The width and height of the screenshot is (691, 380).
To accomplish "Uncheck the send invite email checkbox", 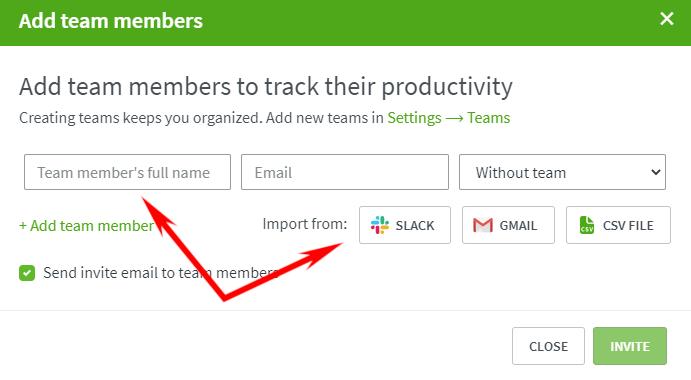I will (x=27, y=273).
